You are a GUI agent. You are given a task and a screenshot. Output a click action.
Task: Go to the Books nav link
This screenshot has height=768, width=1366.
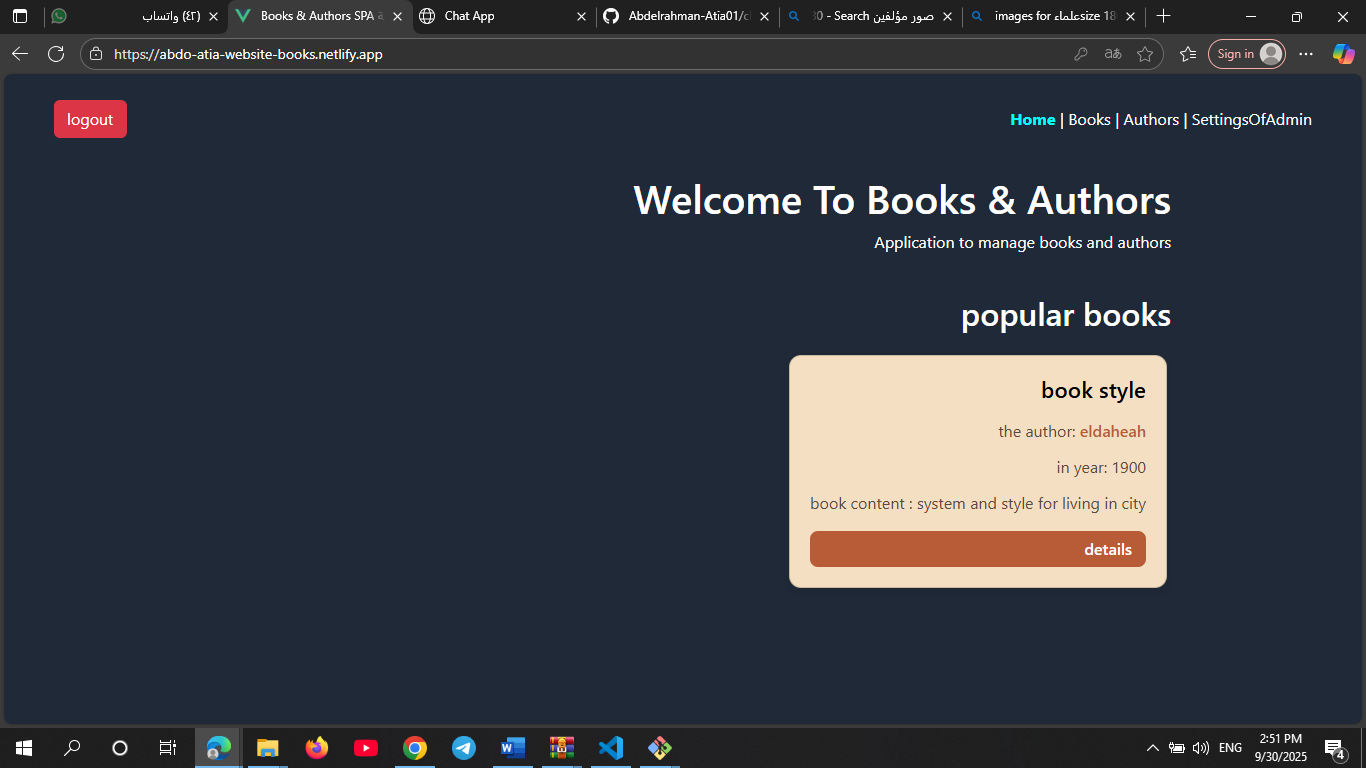click(x=1089, y=120)
